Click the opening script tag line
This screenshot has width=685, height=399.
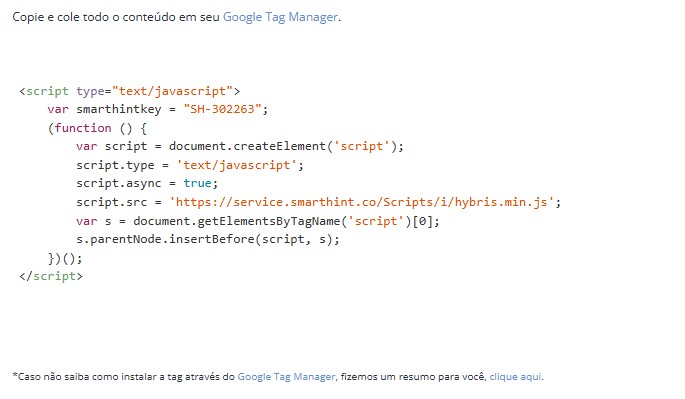pos(130,91)
